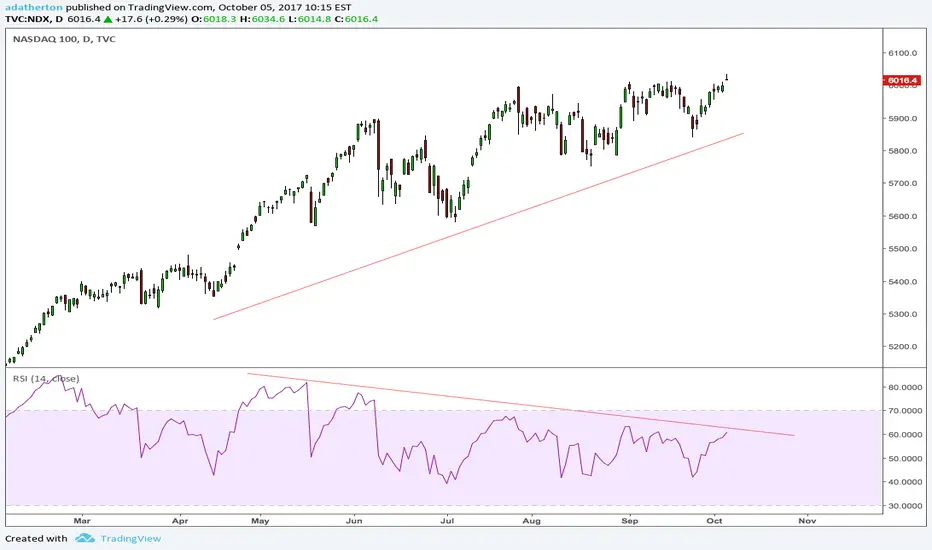Screen dimensions: 932x550
Task: Click the 5900.0 price axis label
Action: pyautogui.click(x=903, y=118)
